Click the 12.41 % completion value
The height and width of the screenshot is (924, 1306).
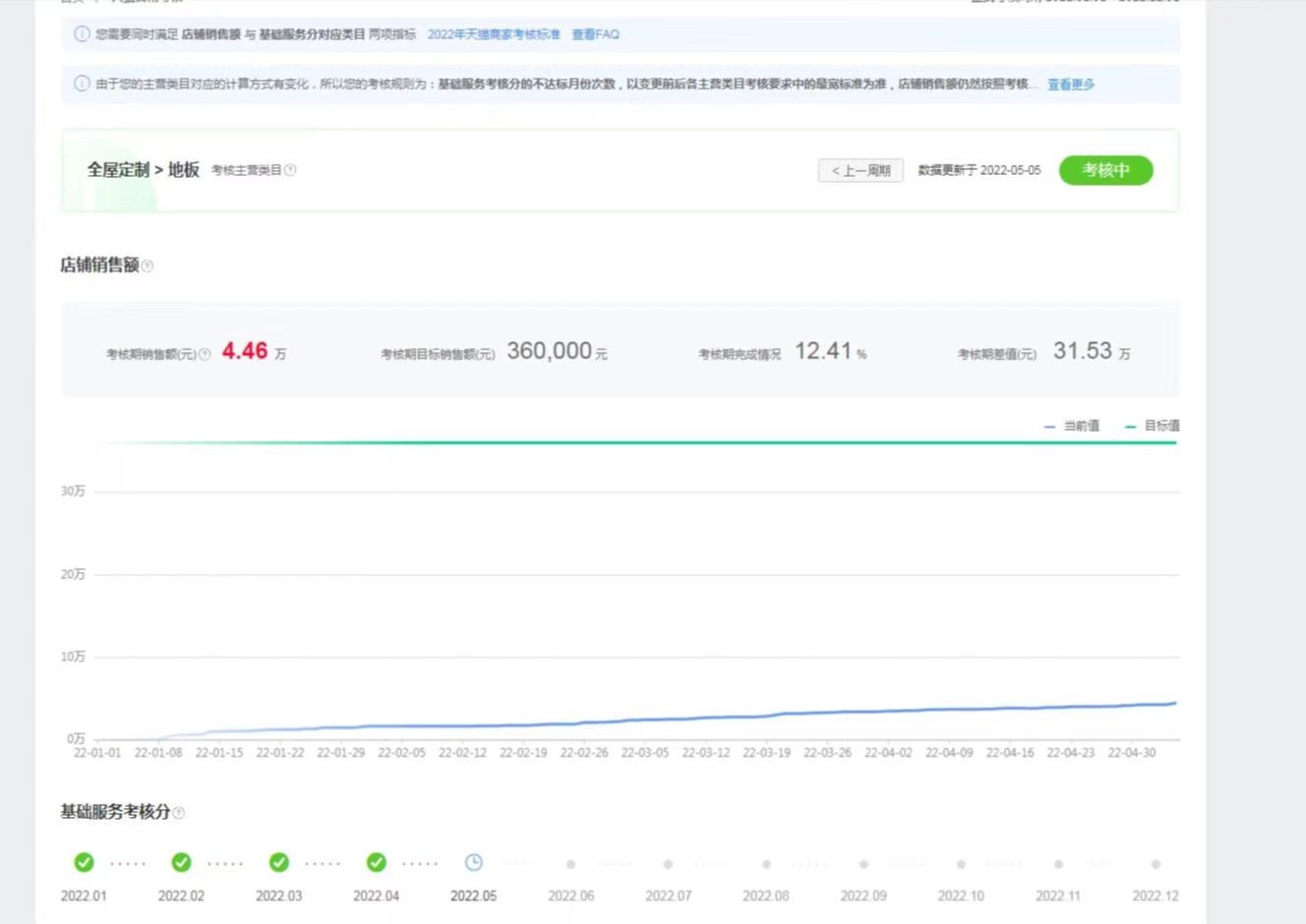coord(830,351)
